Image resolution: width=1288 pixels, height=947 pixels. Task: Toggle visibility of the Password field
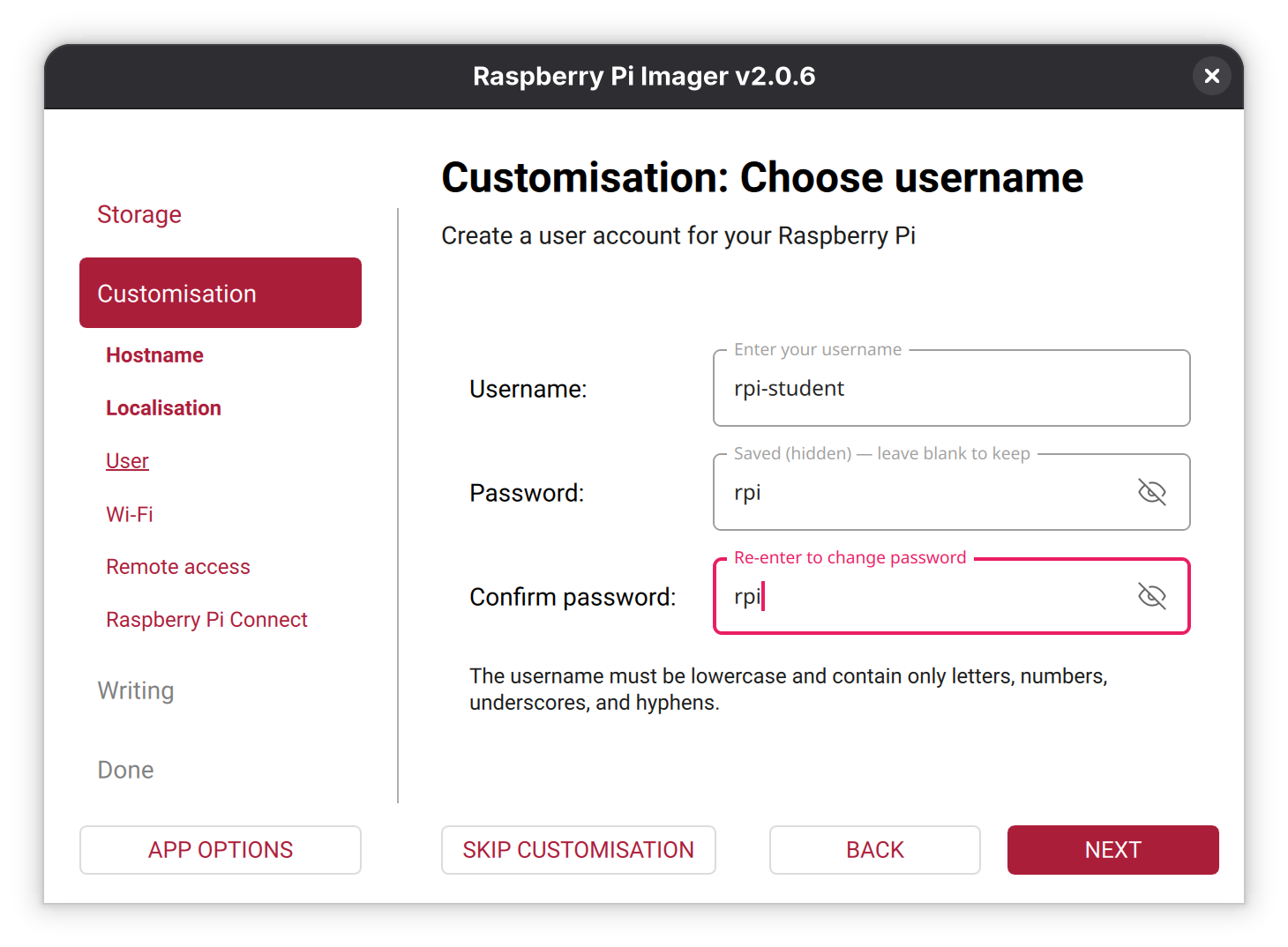click(1151, 492)
